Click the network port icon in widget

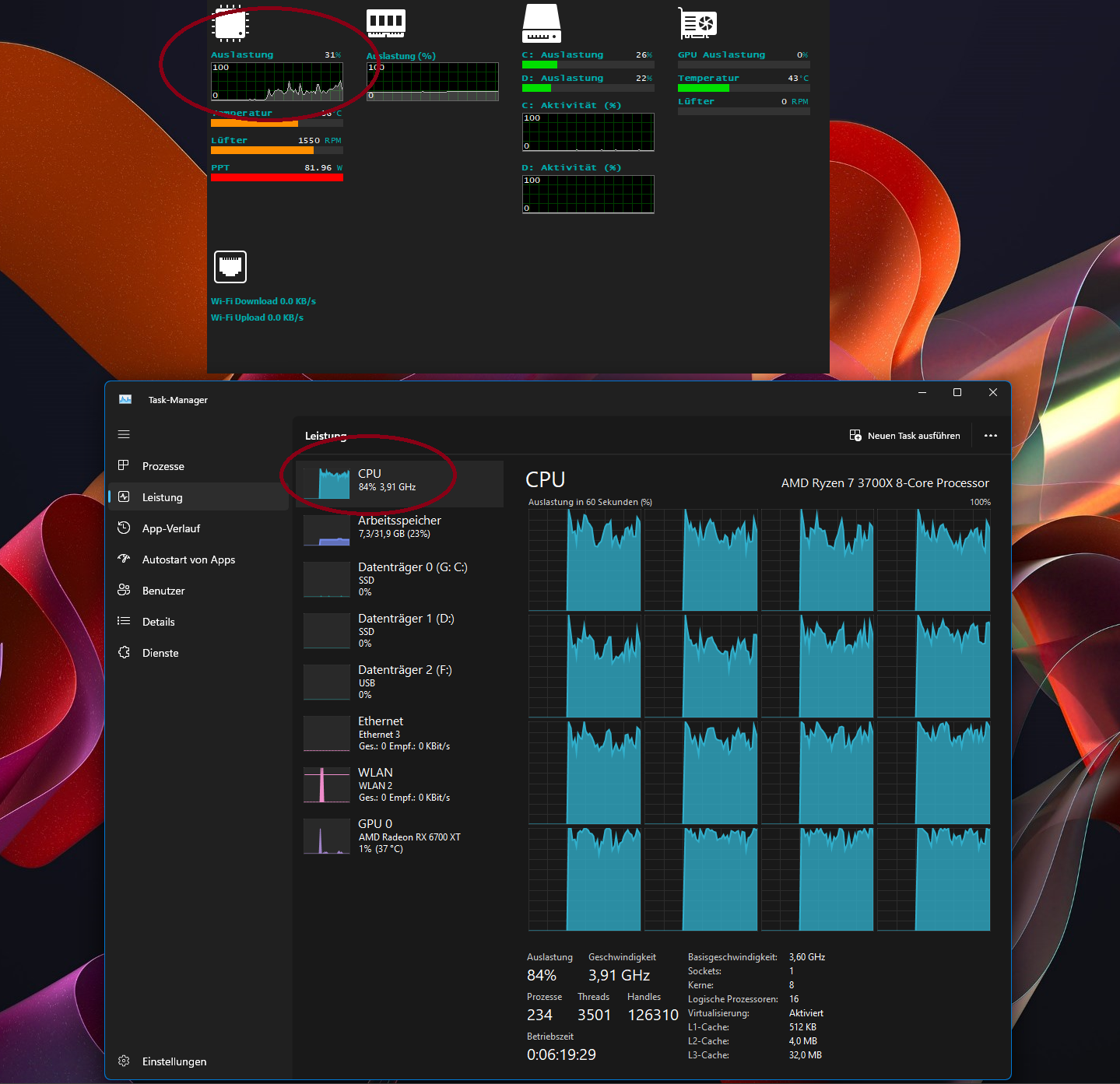coord(230,267)
